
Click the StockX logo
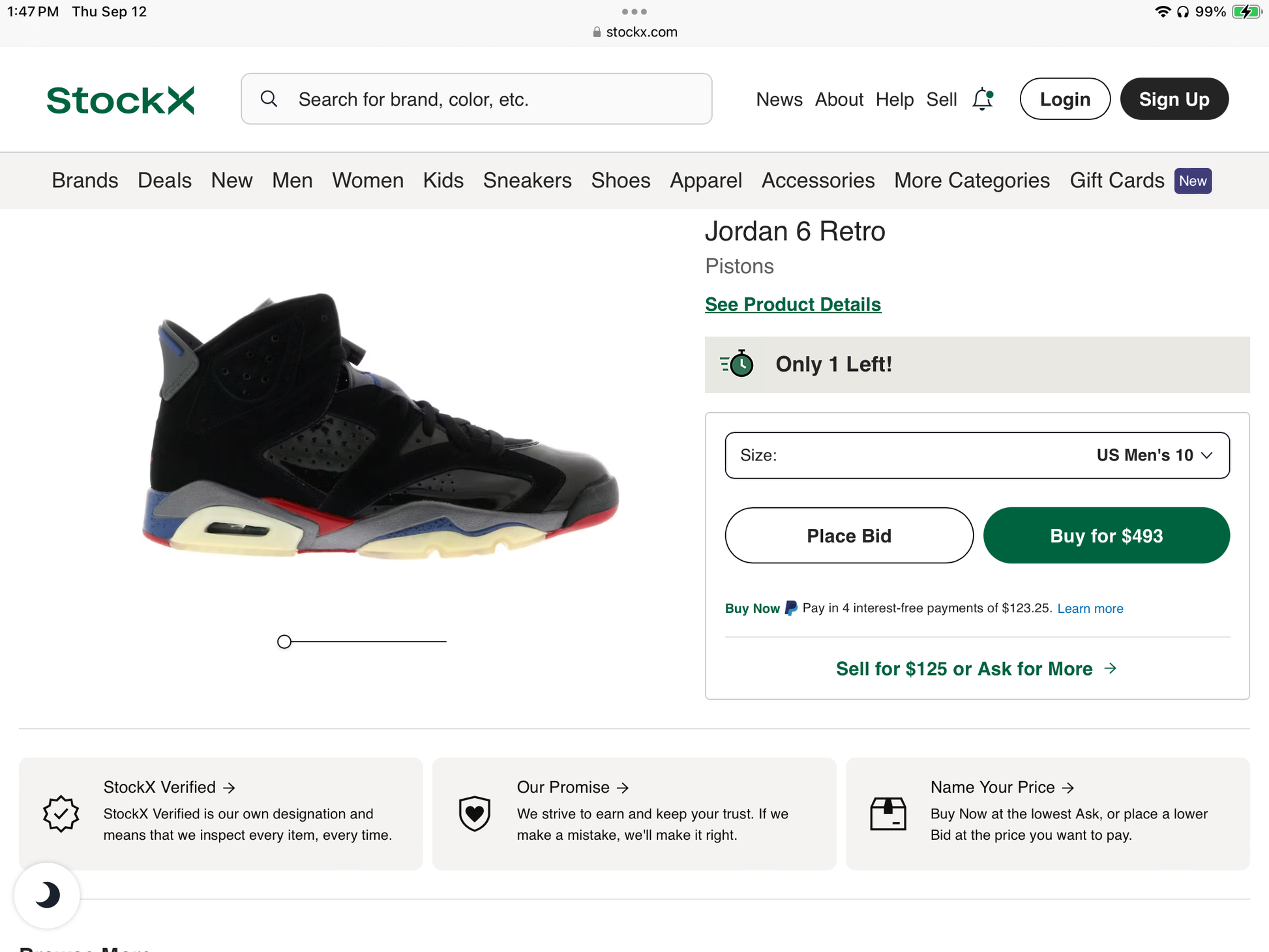[x=120, y=99]
